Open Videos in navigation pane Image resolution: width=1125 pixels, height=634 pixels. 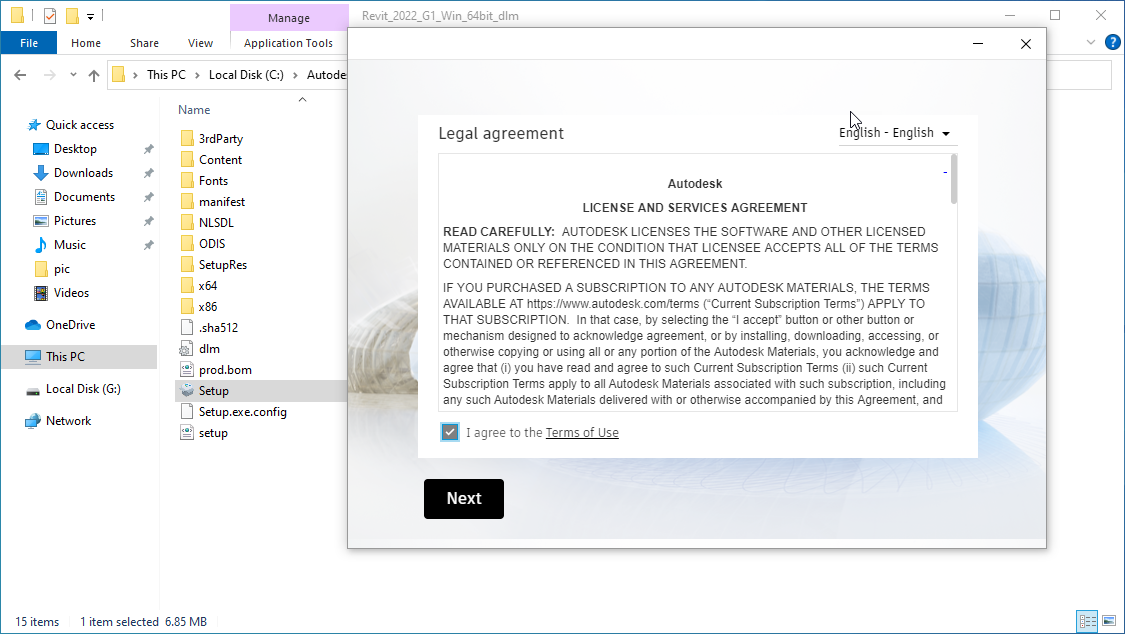pyautogui.click(x=71, y=293)
